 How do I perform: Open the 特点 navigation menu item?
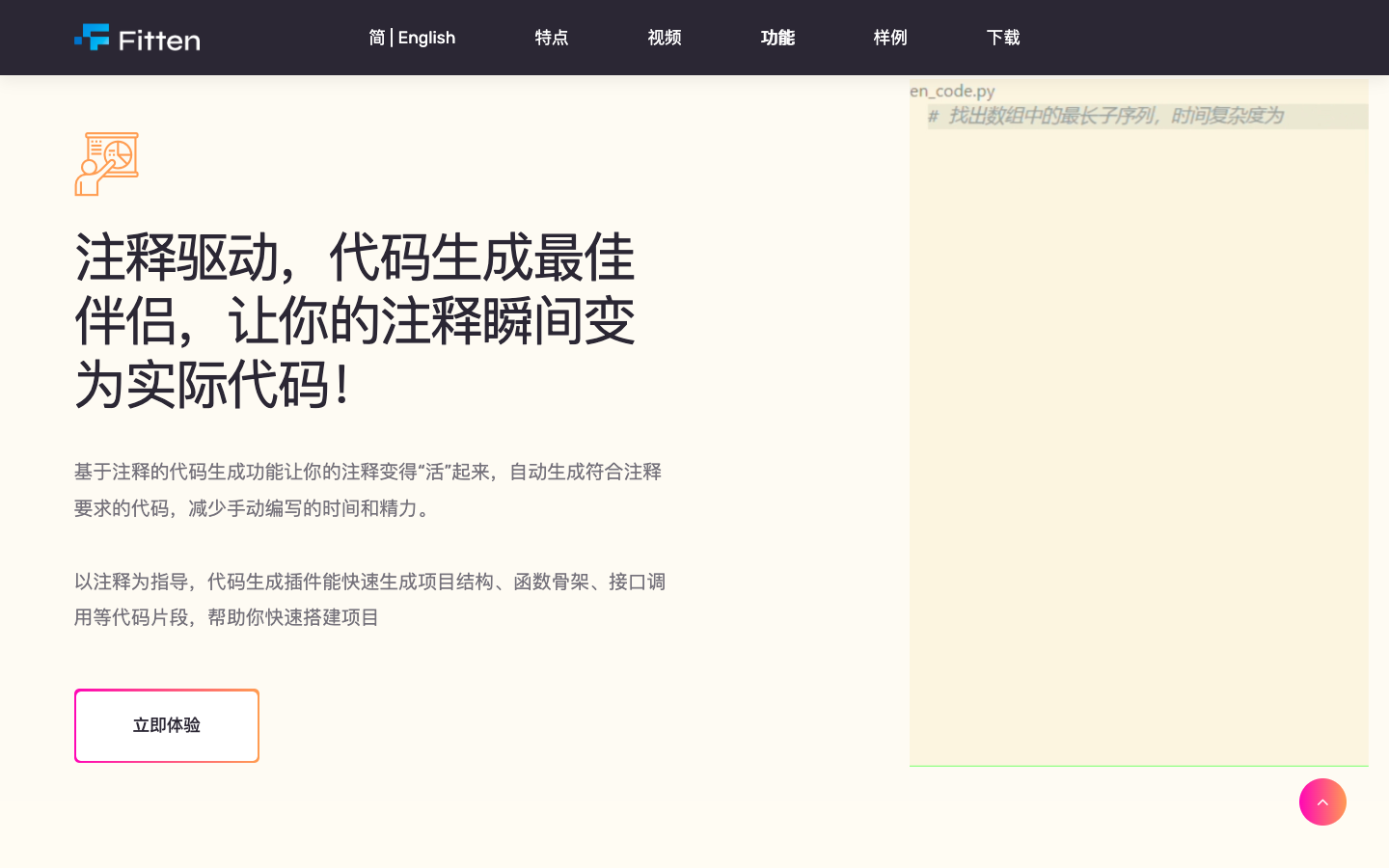[x=552, y=38]
